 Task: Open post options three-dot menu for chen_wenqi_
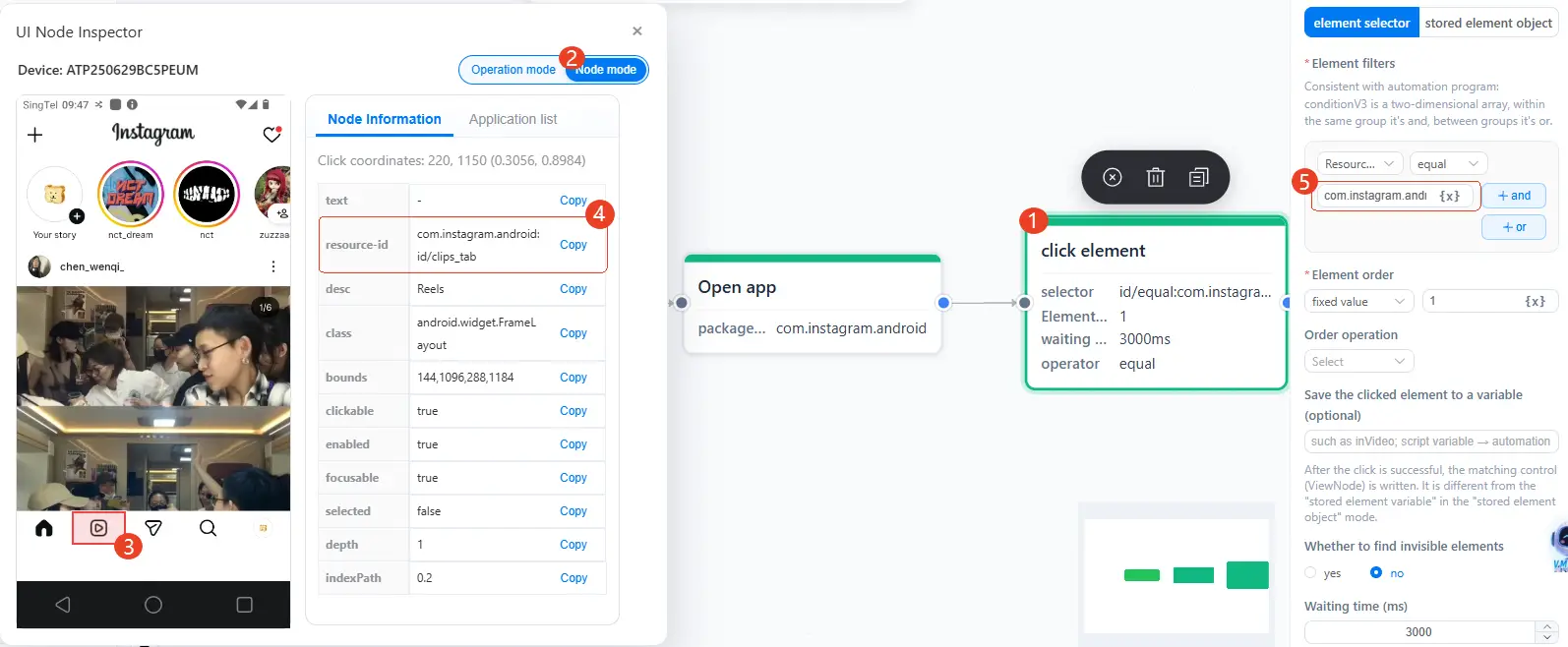pos(272,266)
